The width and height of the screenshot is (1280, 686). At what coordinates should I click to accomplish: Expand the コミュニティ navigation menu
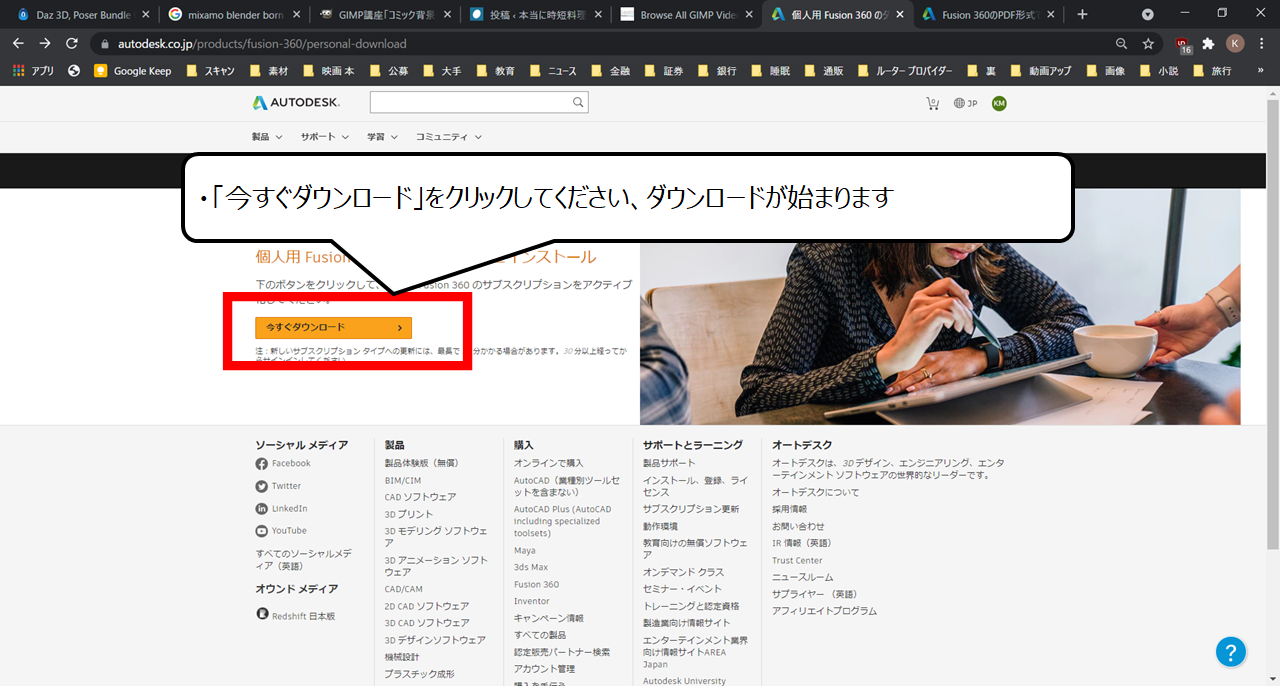point(449,137)
